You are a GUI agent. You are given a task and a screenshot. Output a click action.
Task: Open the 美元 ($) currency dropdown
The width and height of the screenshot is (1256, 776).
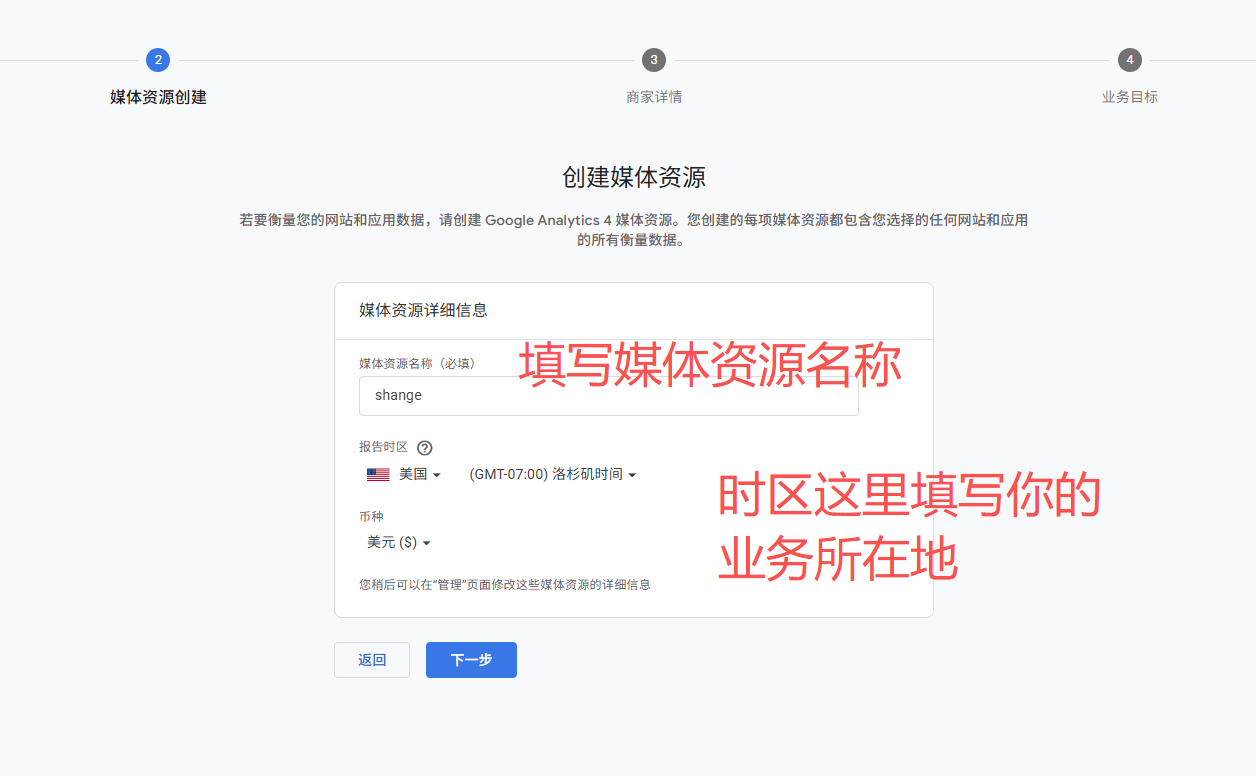pos(399,542)
